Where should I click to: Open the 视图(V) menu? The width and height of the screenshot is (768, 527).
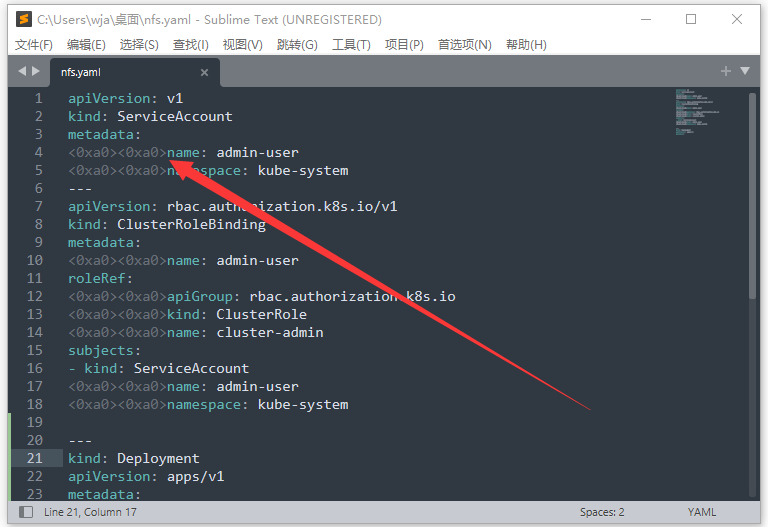(242, 45)
